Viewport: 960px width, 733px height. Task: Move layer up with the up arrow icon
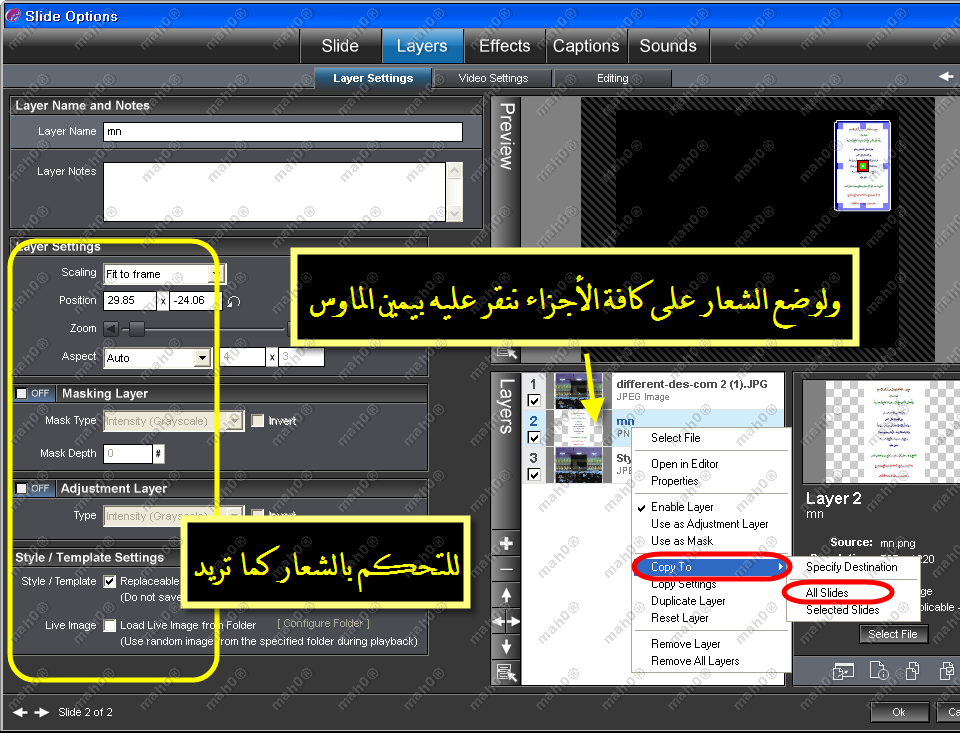pyautogui.click(x=506, y=595)
